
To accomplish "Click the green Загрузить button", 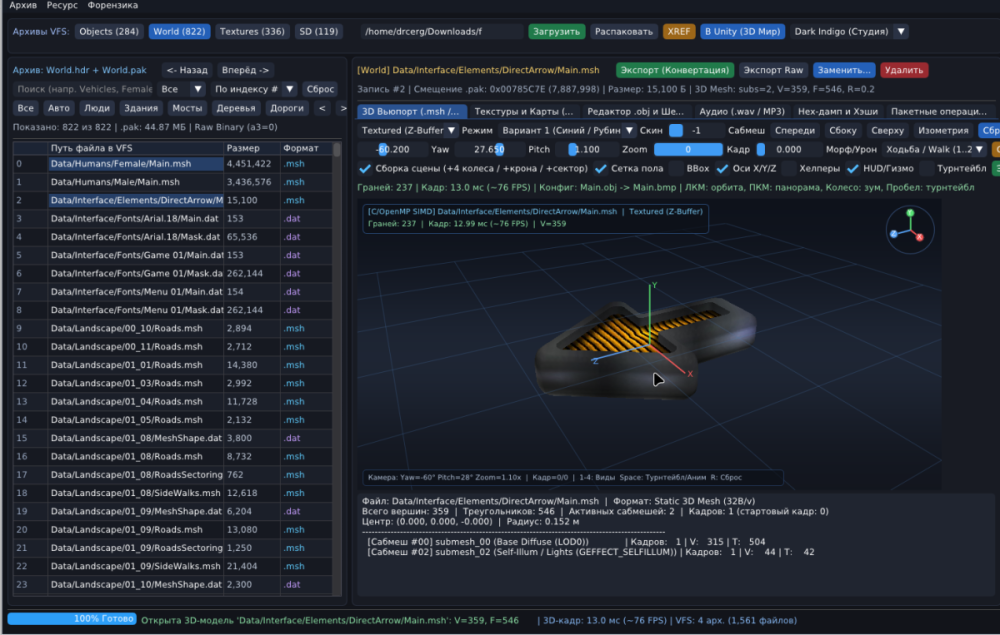I will point(556,31).
